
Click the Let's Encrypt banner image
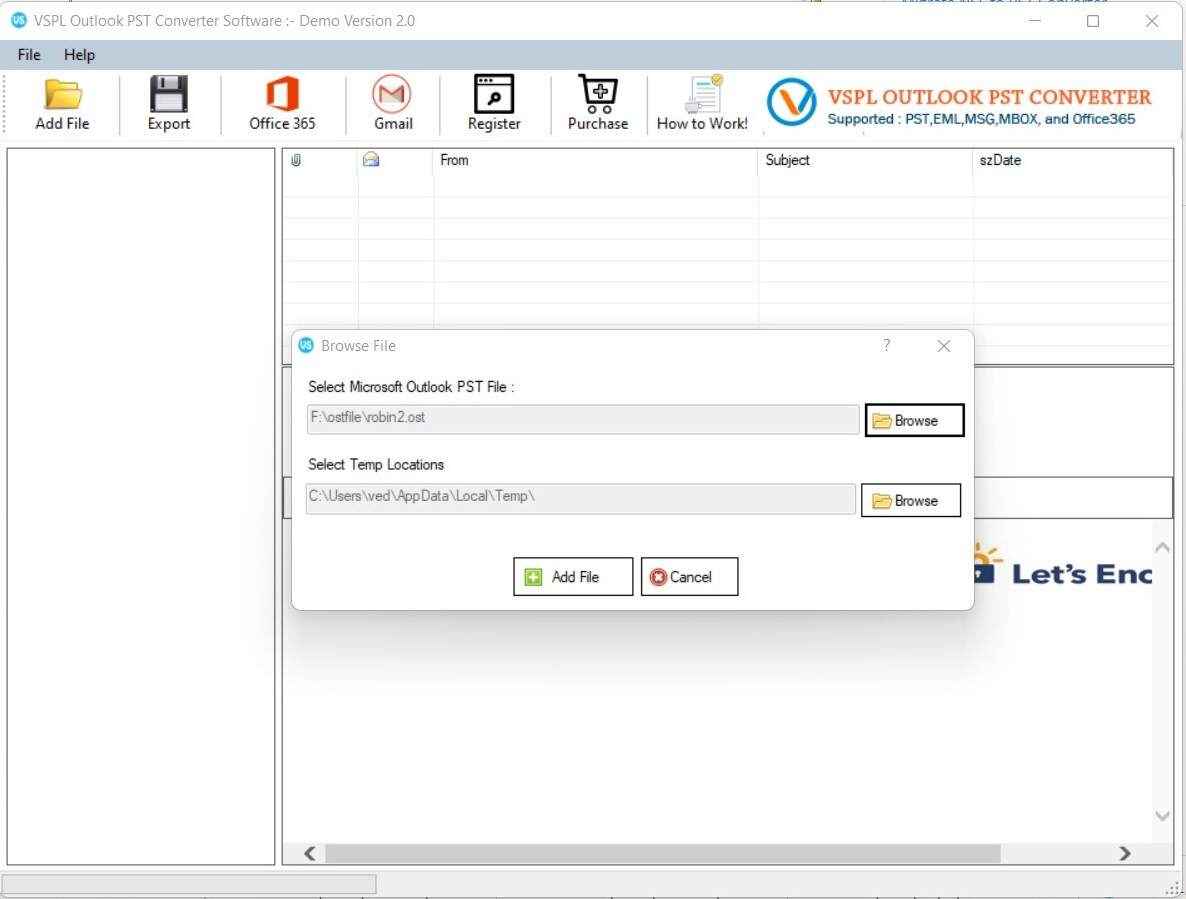1062,566
